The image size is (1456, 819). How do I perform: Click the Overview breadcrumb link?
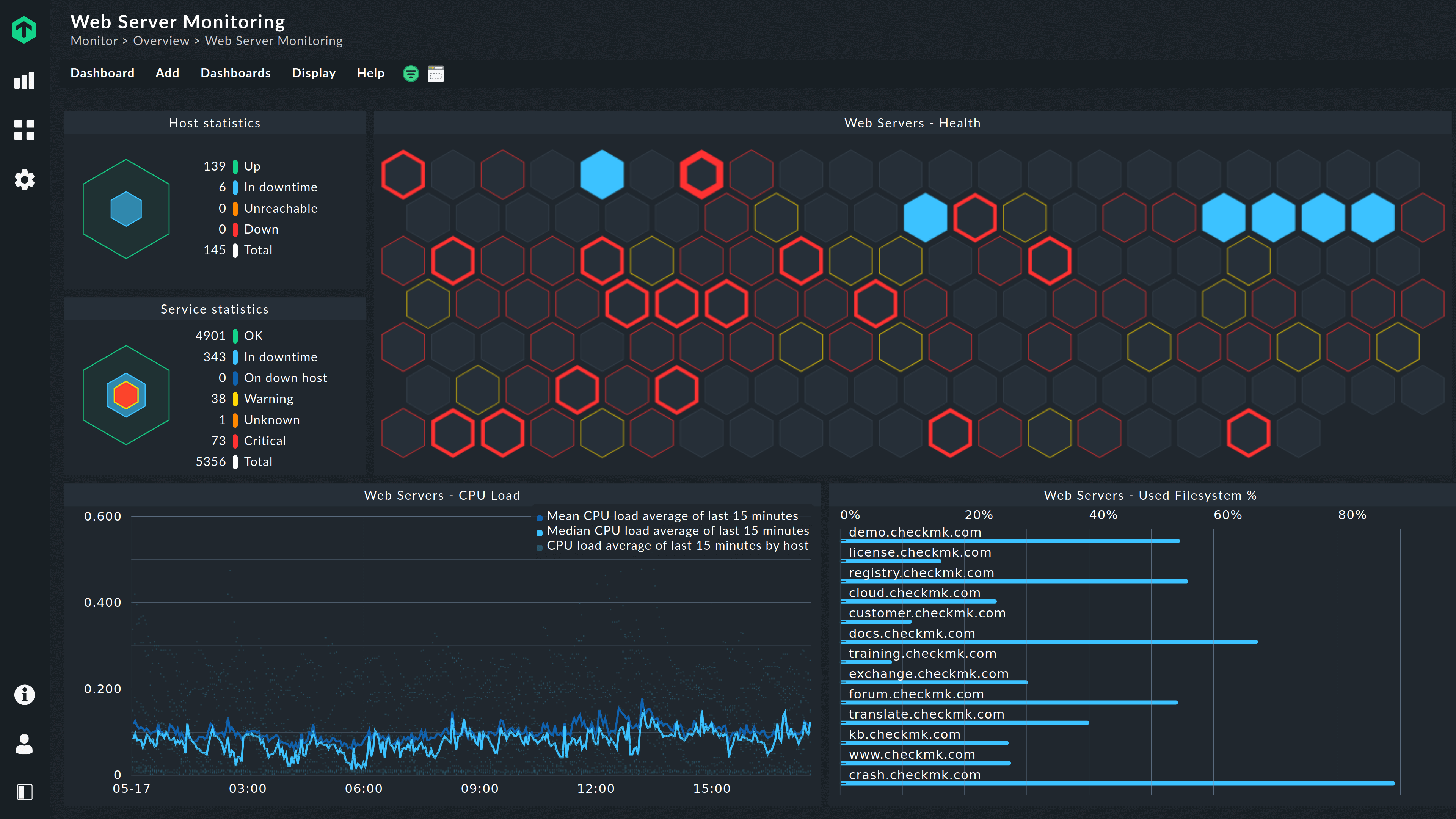(x=161, y=41)
